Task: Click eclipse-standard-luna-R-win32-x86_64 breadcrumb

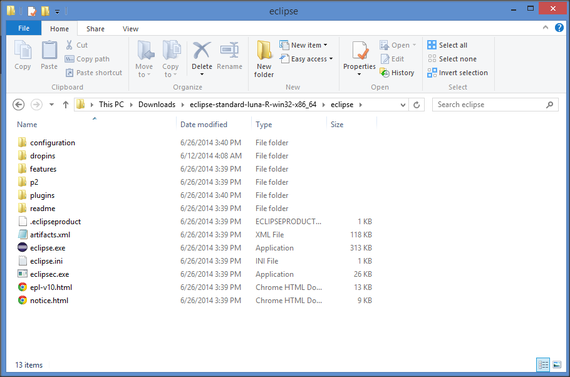Action: pos(253,105)
